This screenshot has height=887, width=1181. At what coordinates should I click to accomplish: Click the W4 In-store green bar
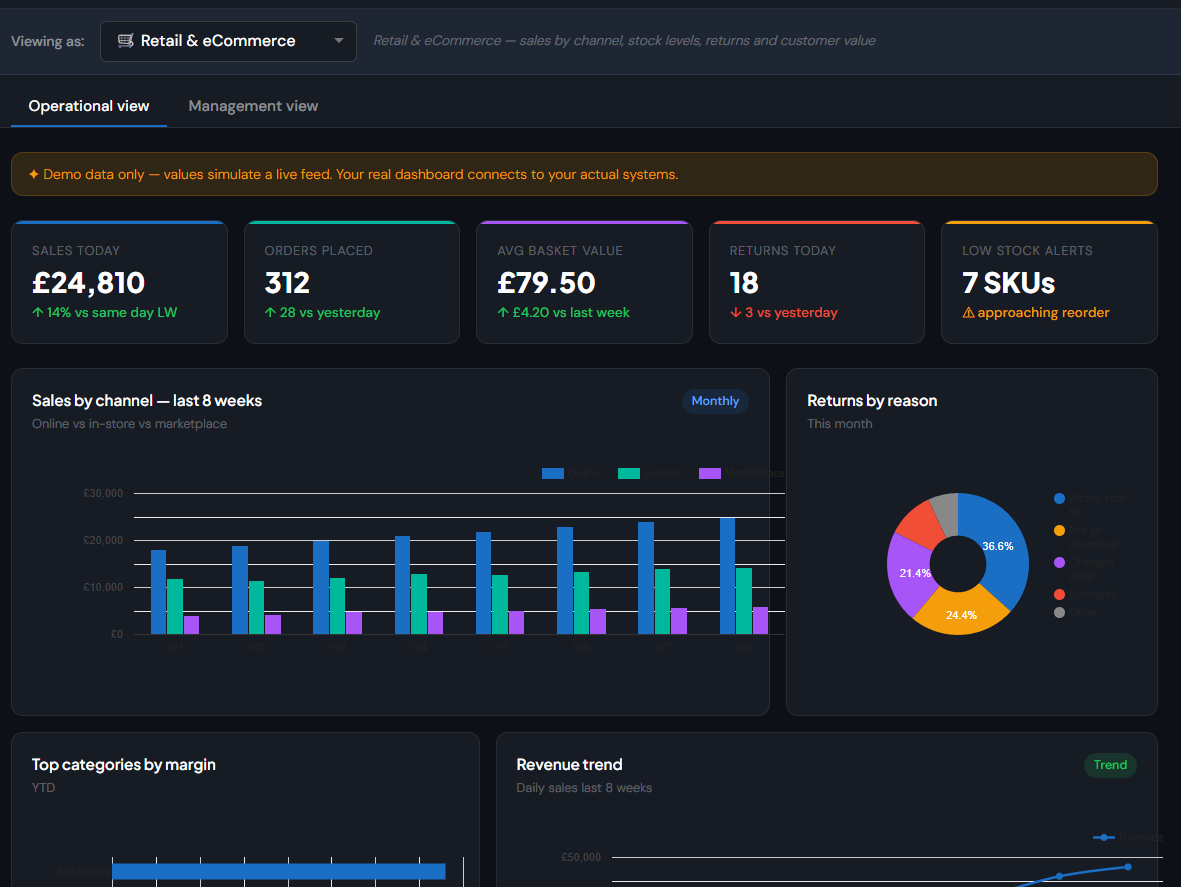pyautogui.click(x=419, y=604)
